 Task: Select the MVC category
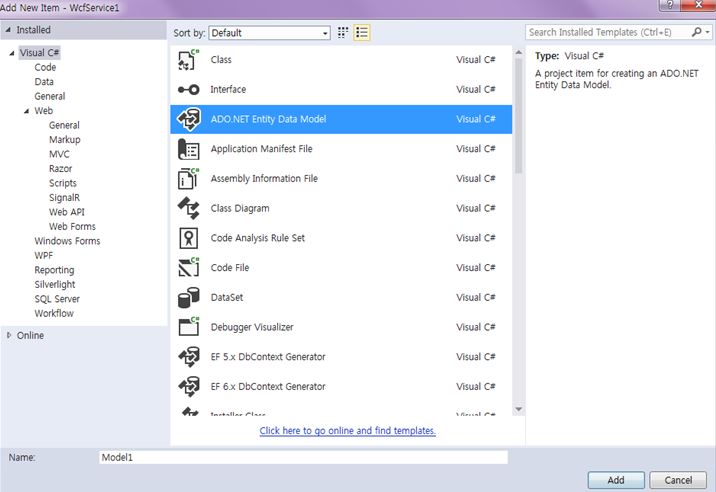coord(59,154)
